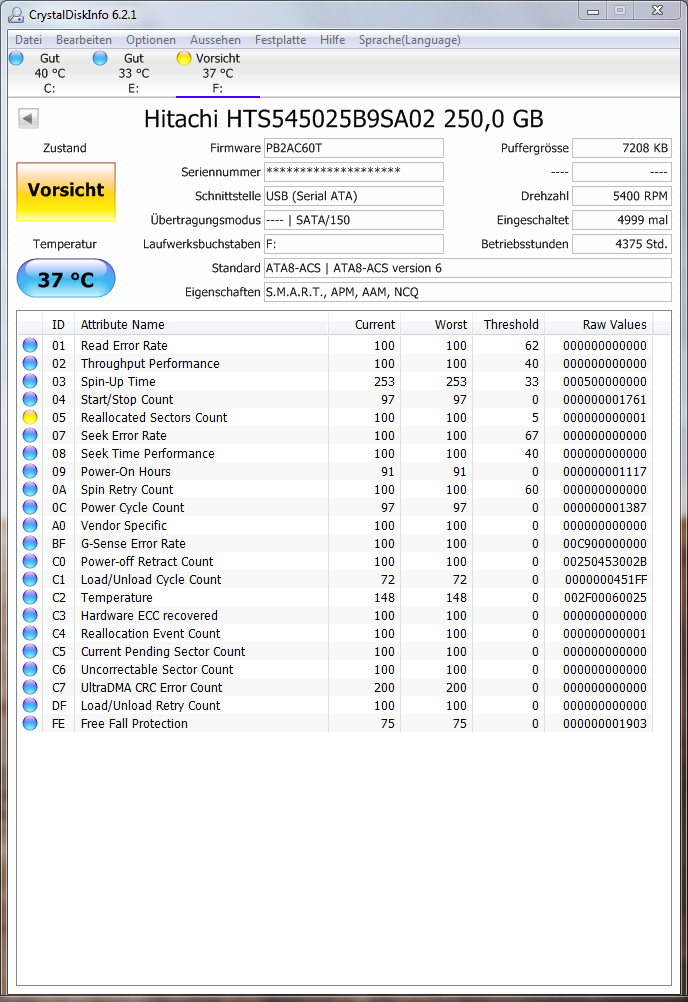Image resolution: width=688 pixels, height=1002 pixels.
Task: Click the blue icon of Load/Unload Cycle Count
Action: click(30, 579)
